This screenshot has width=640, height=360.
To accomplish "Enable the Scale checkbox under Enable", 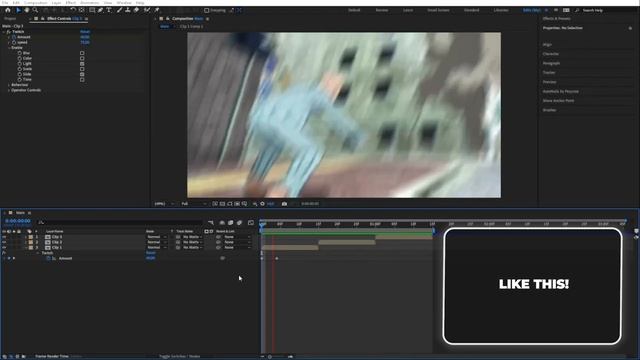I will [x=82, y=69].
